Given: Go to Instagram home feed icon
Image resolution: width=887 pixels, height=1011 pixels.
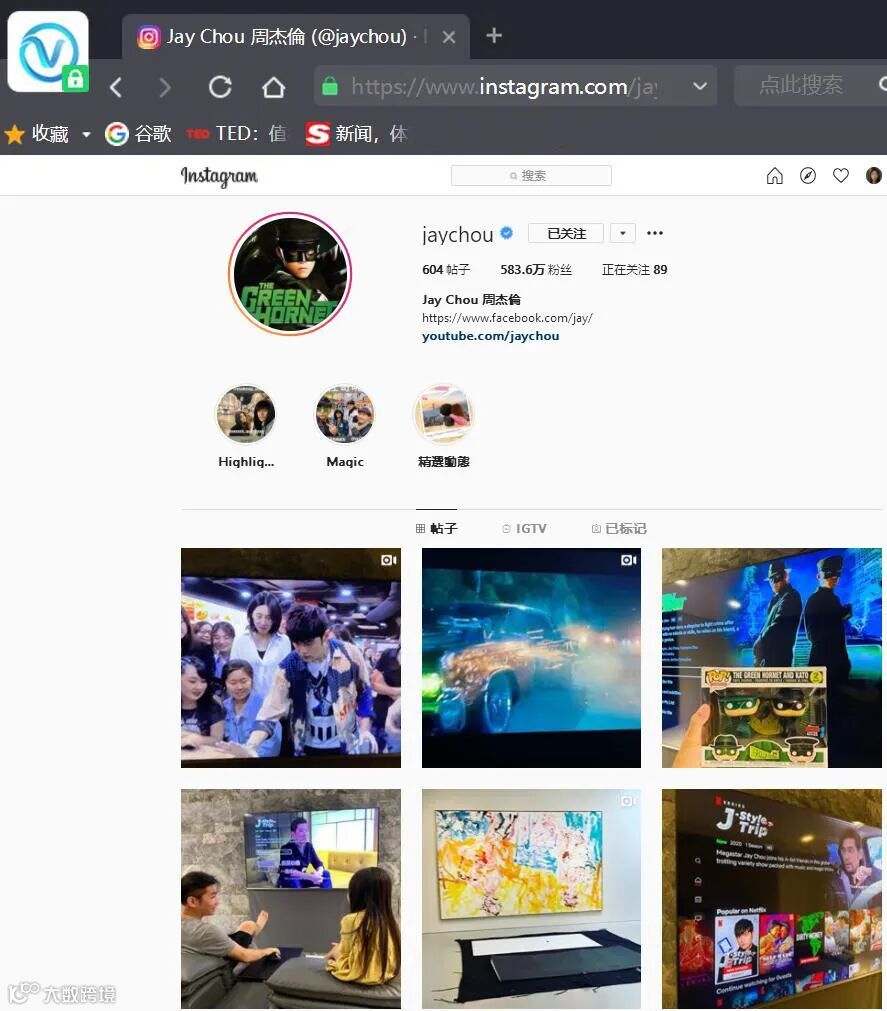Looking at the screenshot, I should [774, 175].
